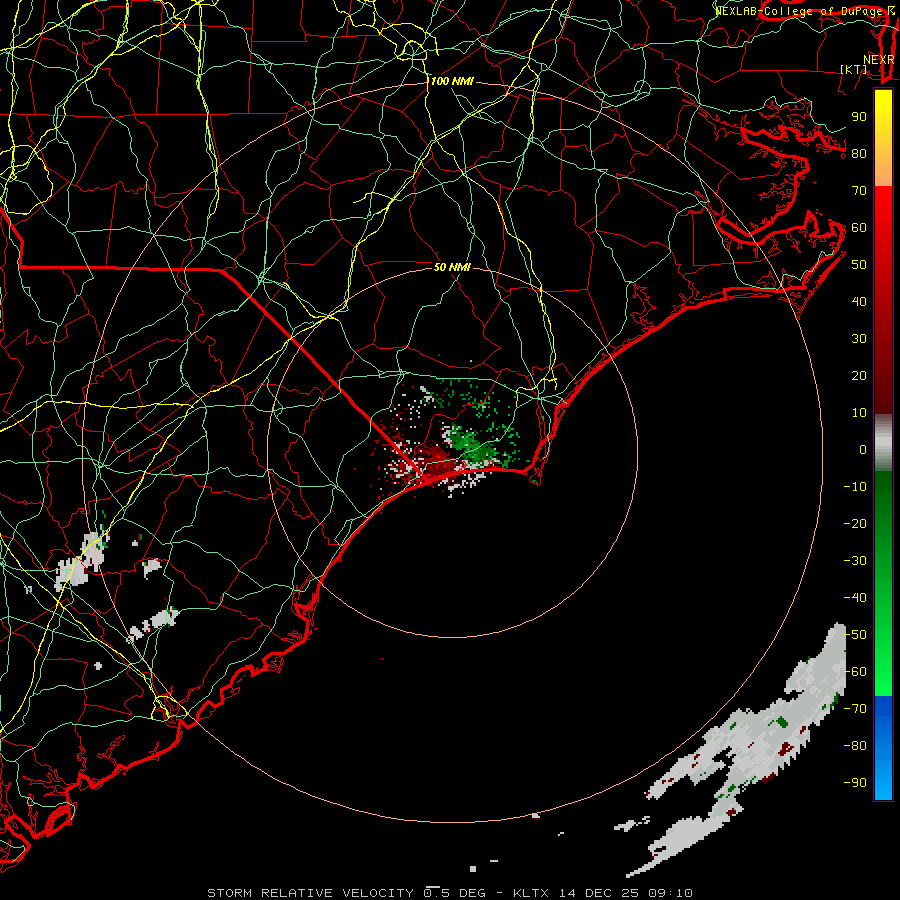The image size is (900, 900).
Task: Click the green inbound velocity cluster near radar
Action: [471, 445]
